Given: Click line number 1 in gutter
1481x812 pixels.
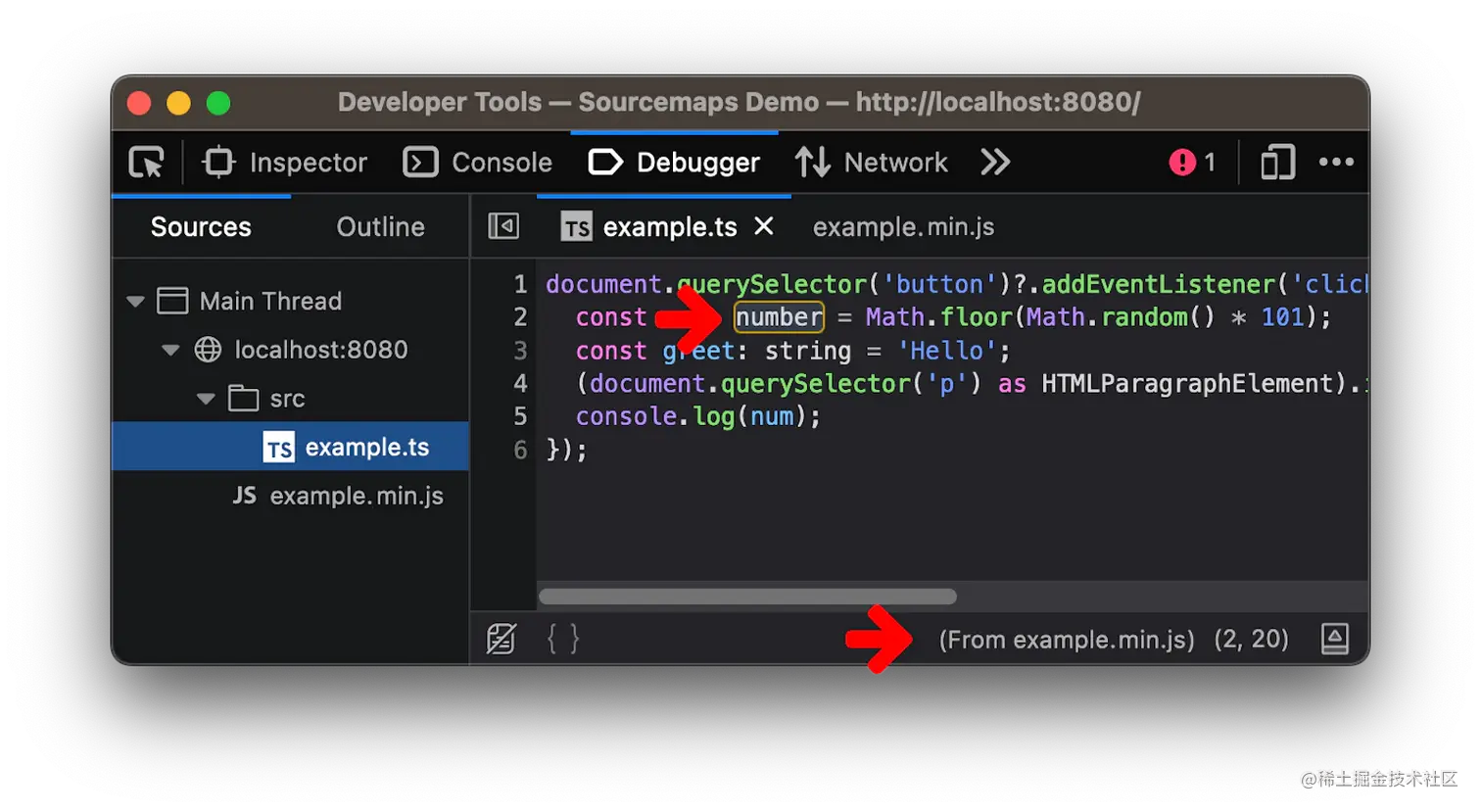Looking at the screenshot, I should [520, 285].
